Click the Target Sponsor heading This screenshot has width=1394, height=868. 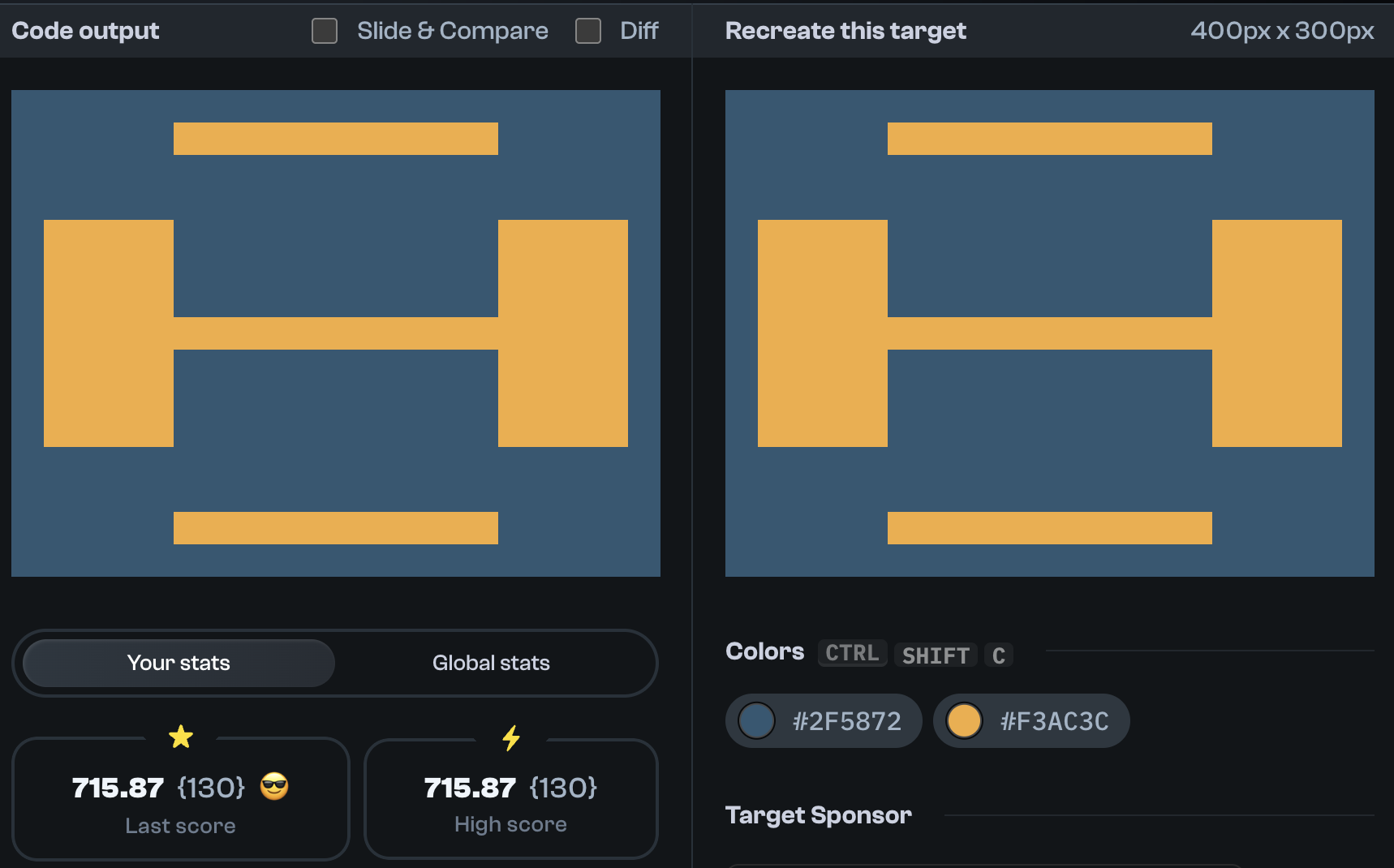[819, 815]
